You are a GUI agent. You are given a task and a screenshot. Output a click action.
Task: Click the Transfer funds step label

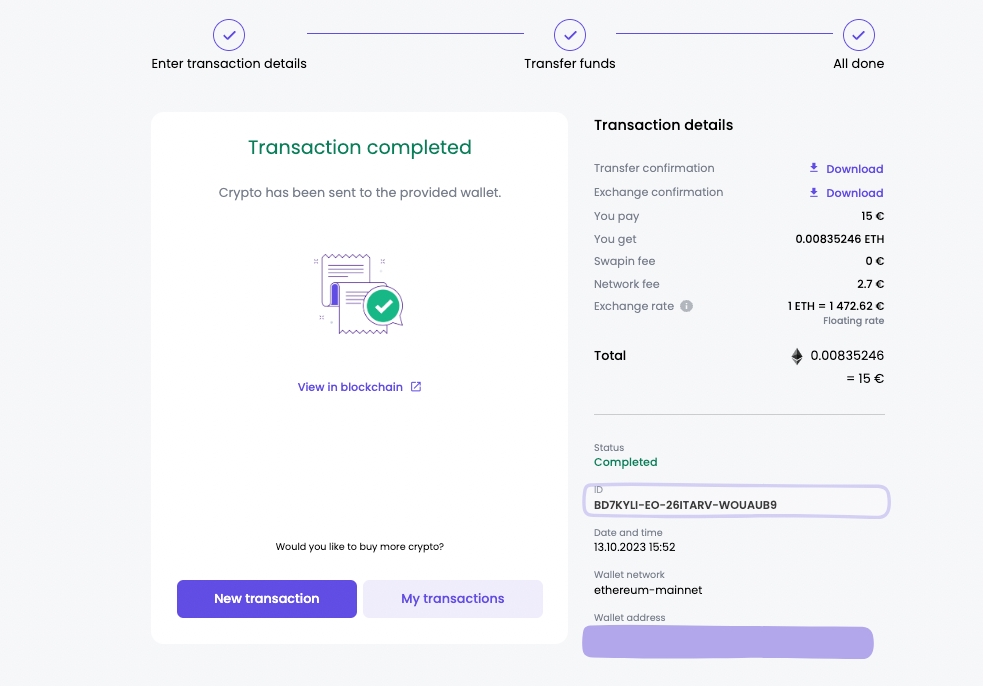pyautogui.click(x=569, y=64)
